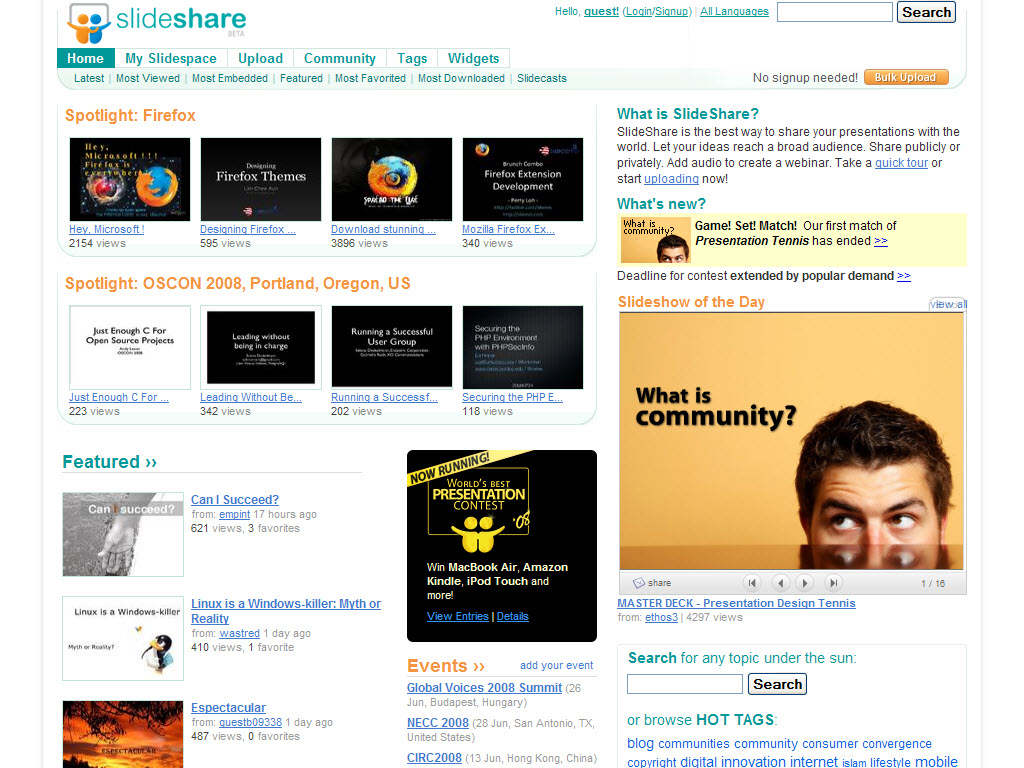Click view all slideshows link
The image size is (1024, 768).
(x=948, y=304)
